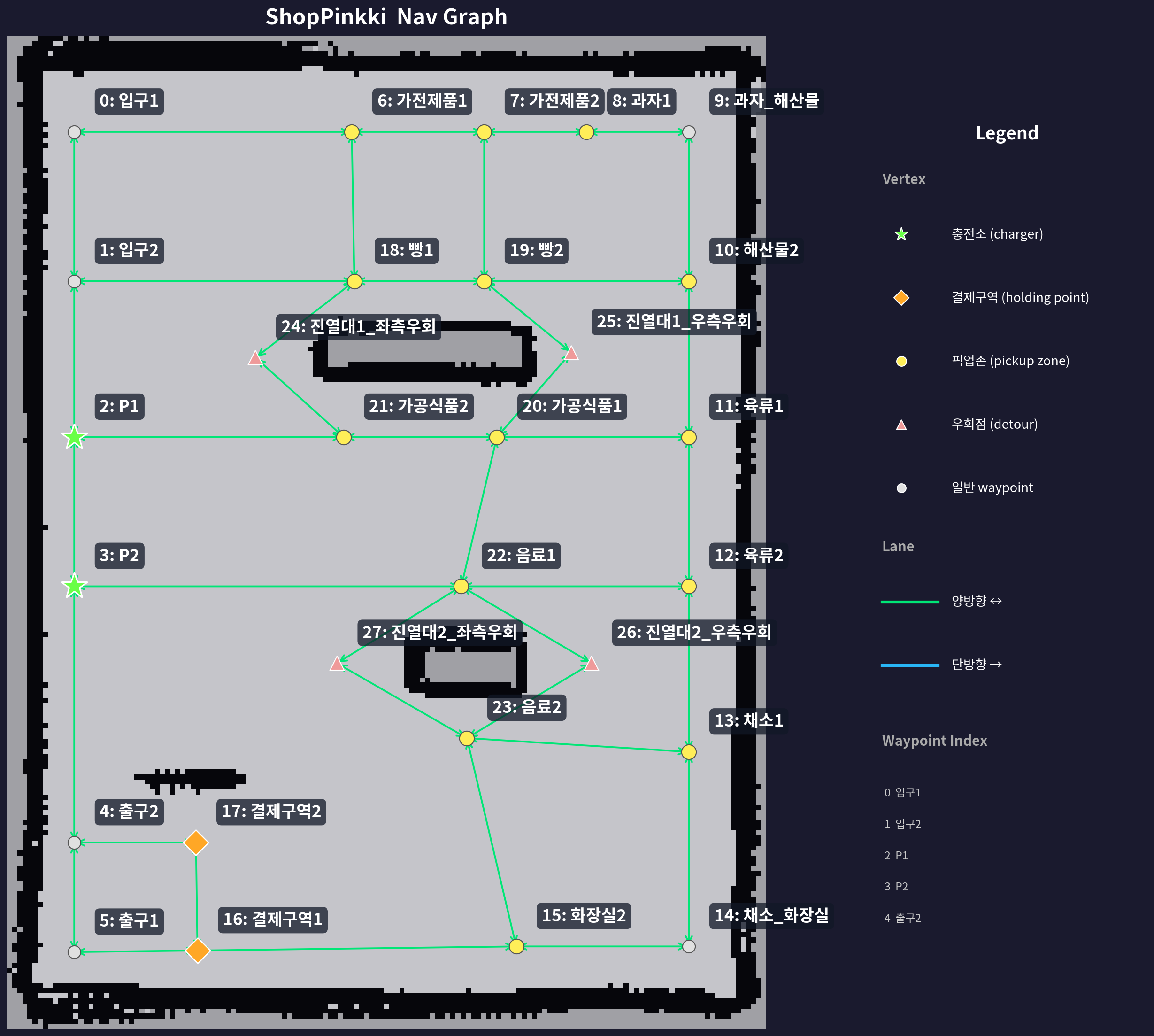Select the yellow node of 10: 해산물2

click(x=689, y=281)
